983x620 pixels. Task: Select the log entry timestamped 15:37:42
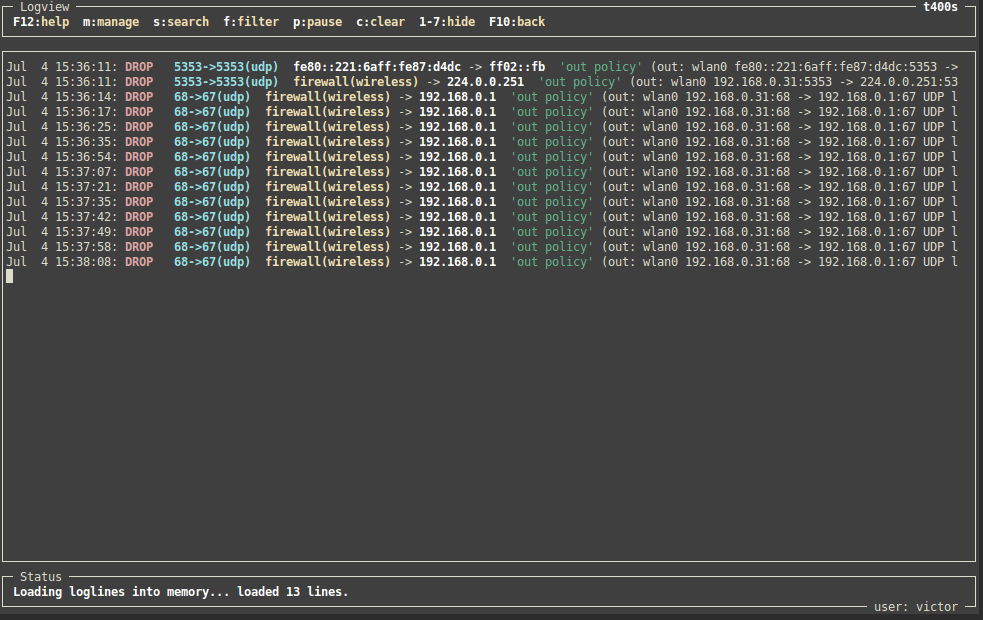[483, 218]
